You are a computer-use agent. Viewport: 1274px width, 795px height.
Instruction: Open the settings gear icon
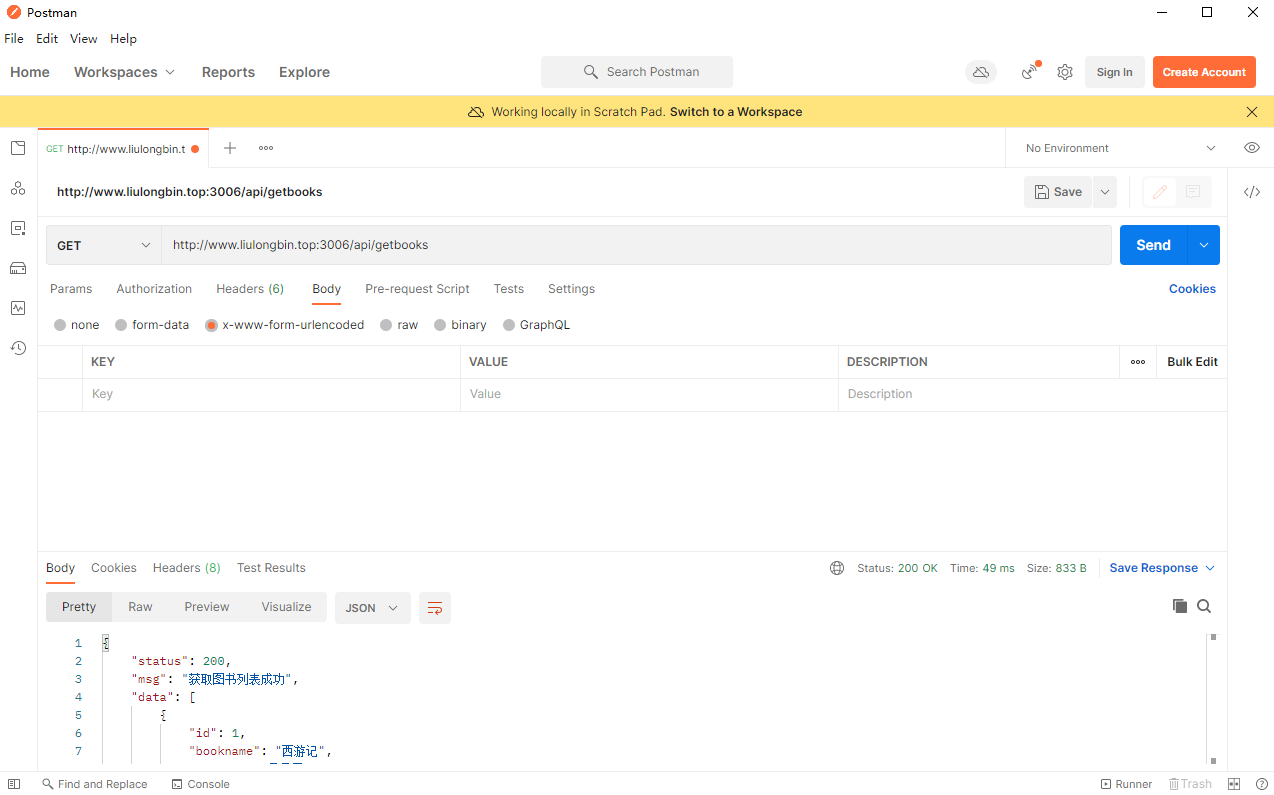[1065, 72]
